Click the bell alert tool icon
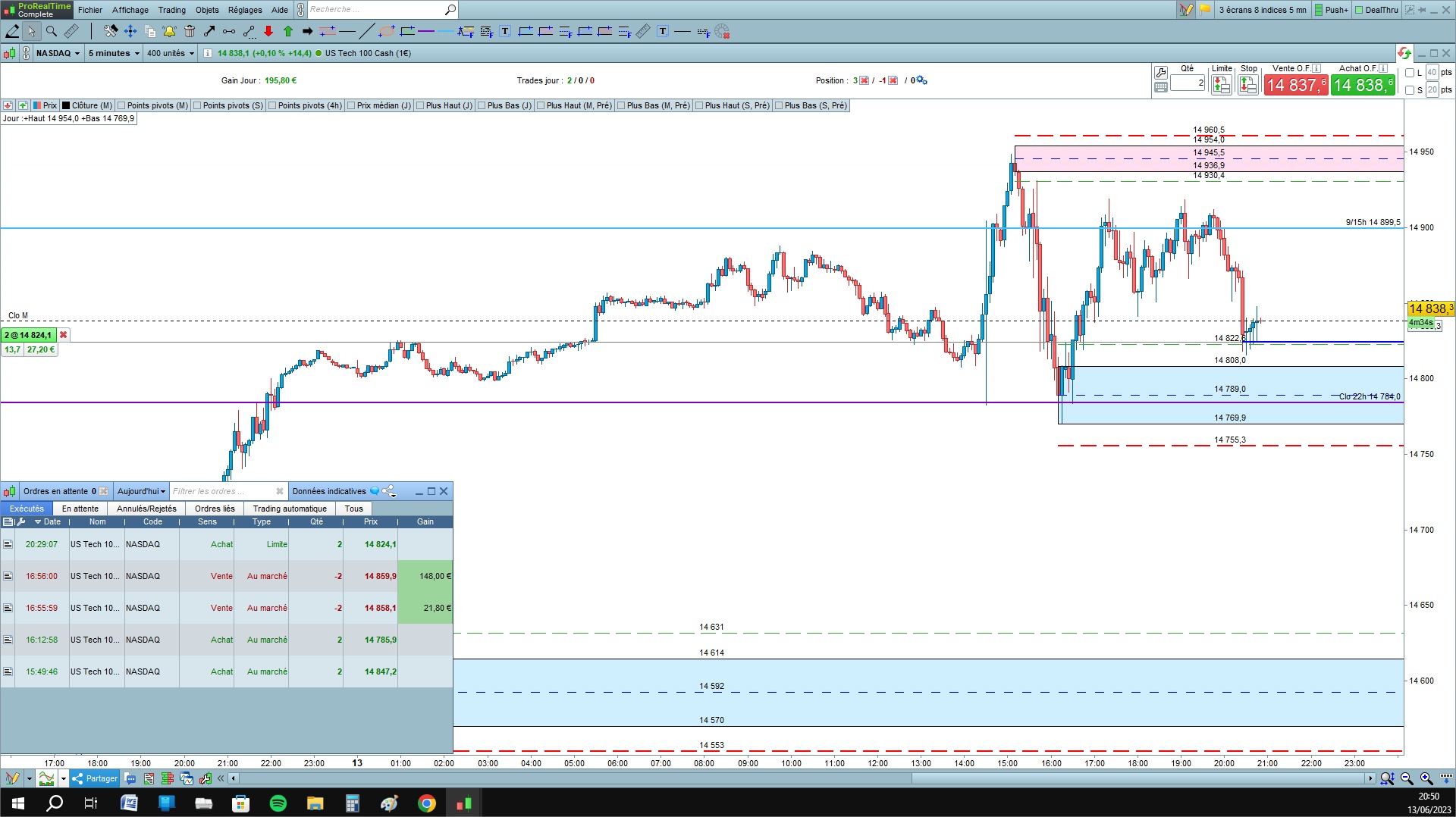The height and width of the screenshot is (817, 1456). pyautogui.click(x=169, y=31)
